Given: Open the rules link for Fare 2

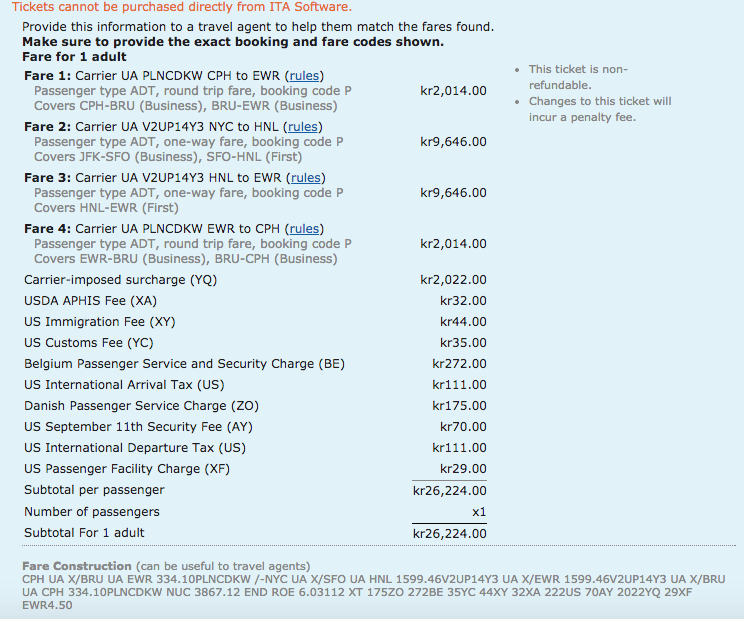Looking at the screenshot, I should coord(302,127).
